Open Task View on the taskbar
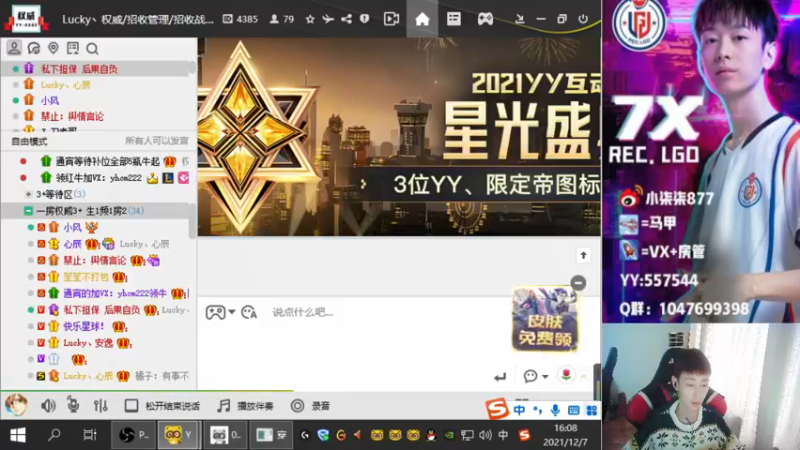This screenshot has height=450, width=800. pos(90,435)
